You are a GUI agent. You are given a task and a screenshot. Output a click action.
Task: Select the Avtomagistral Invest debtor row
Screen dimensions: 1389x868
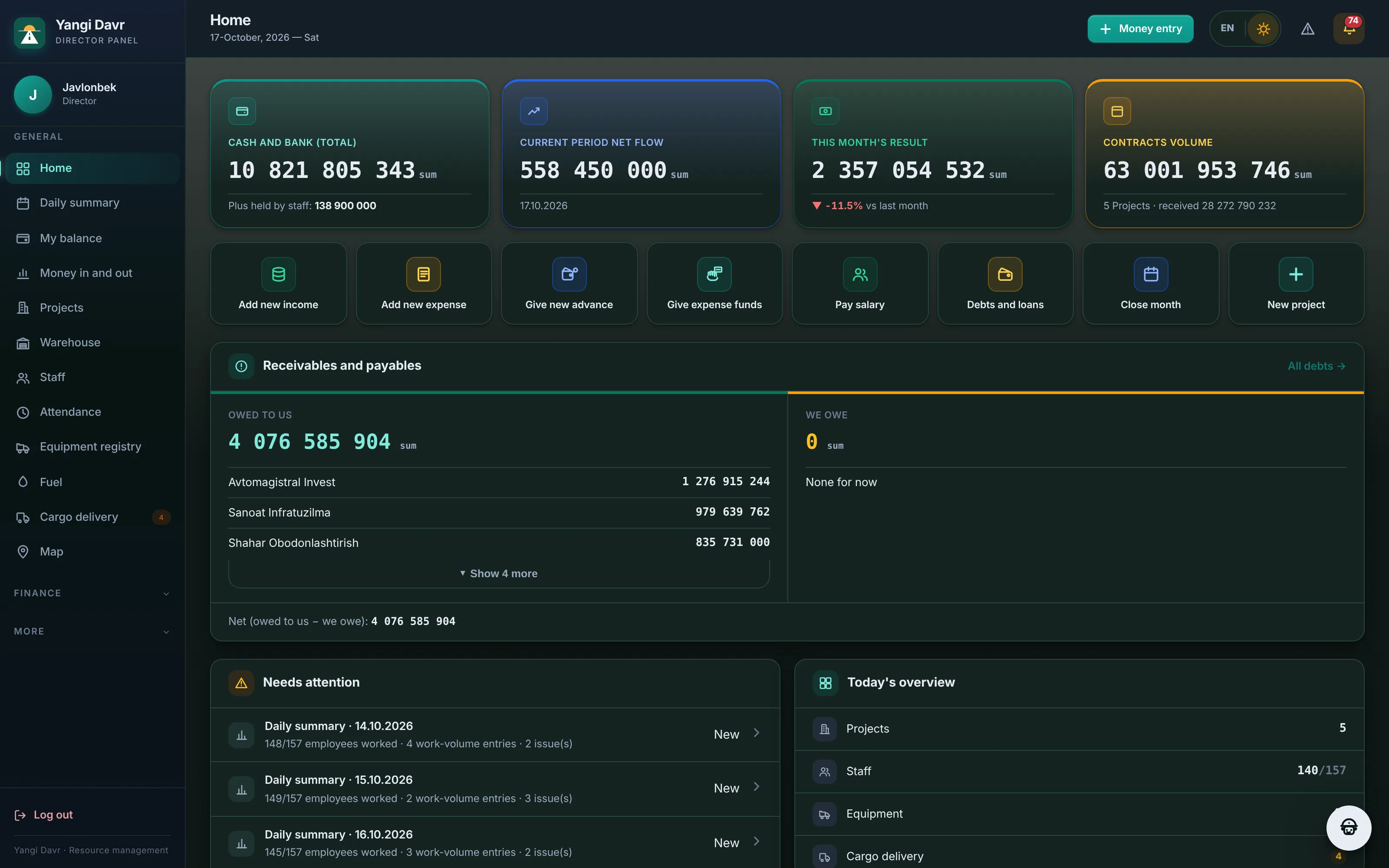(499, 482)
